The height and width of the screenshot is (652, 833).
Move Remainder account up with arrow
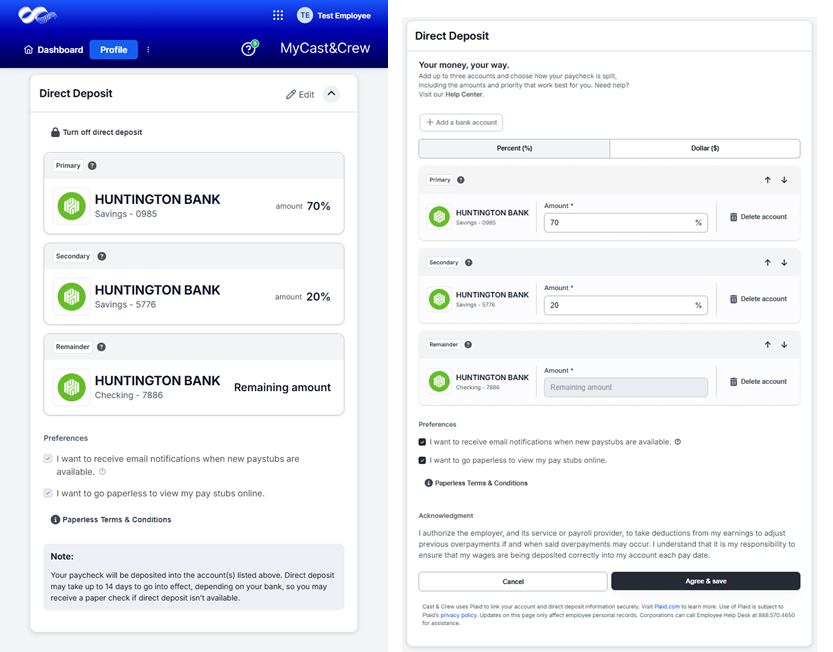(768, 345)
